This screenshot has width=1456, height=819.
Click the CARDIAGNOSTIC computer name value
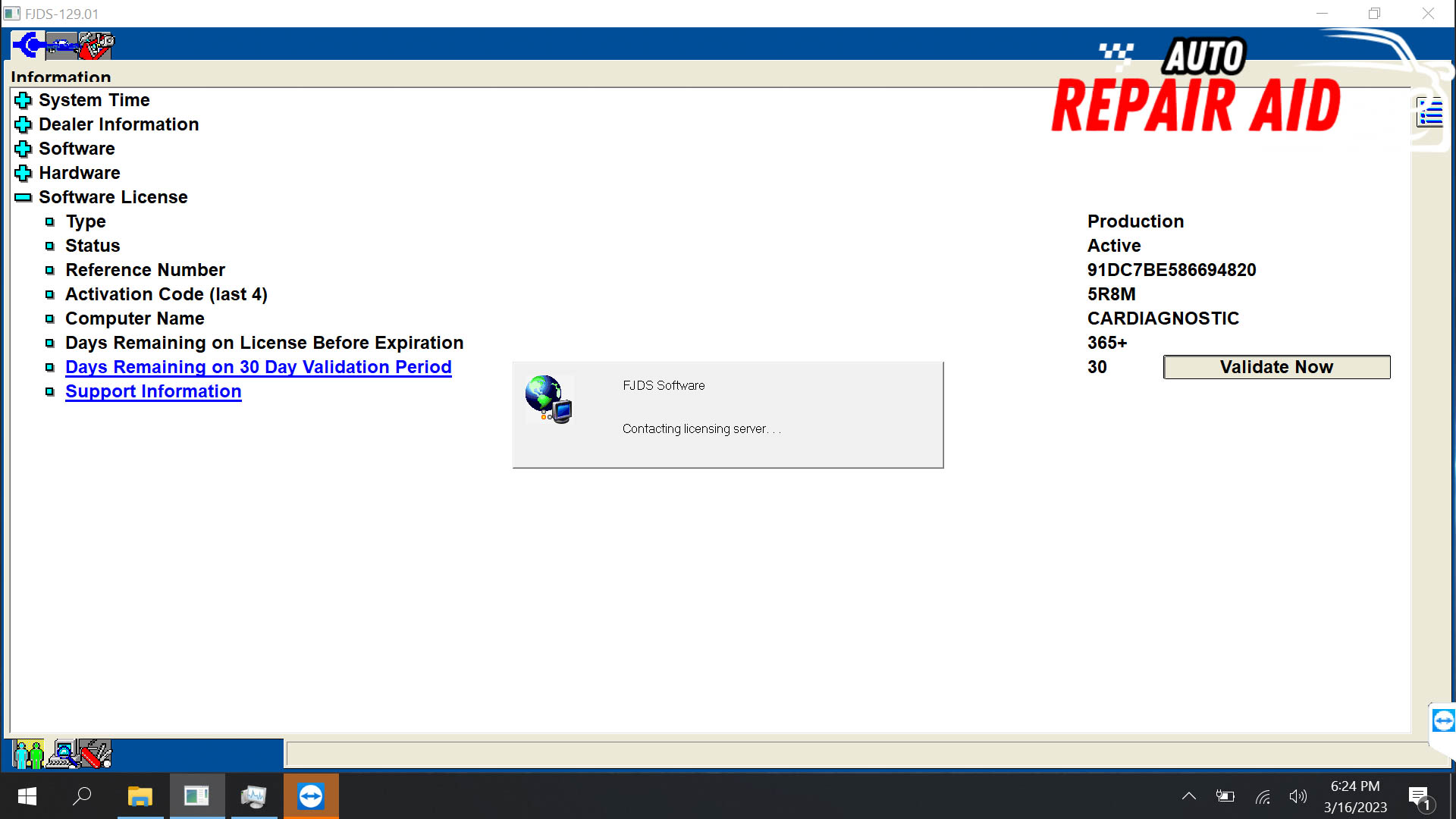1163,318
